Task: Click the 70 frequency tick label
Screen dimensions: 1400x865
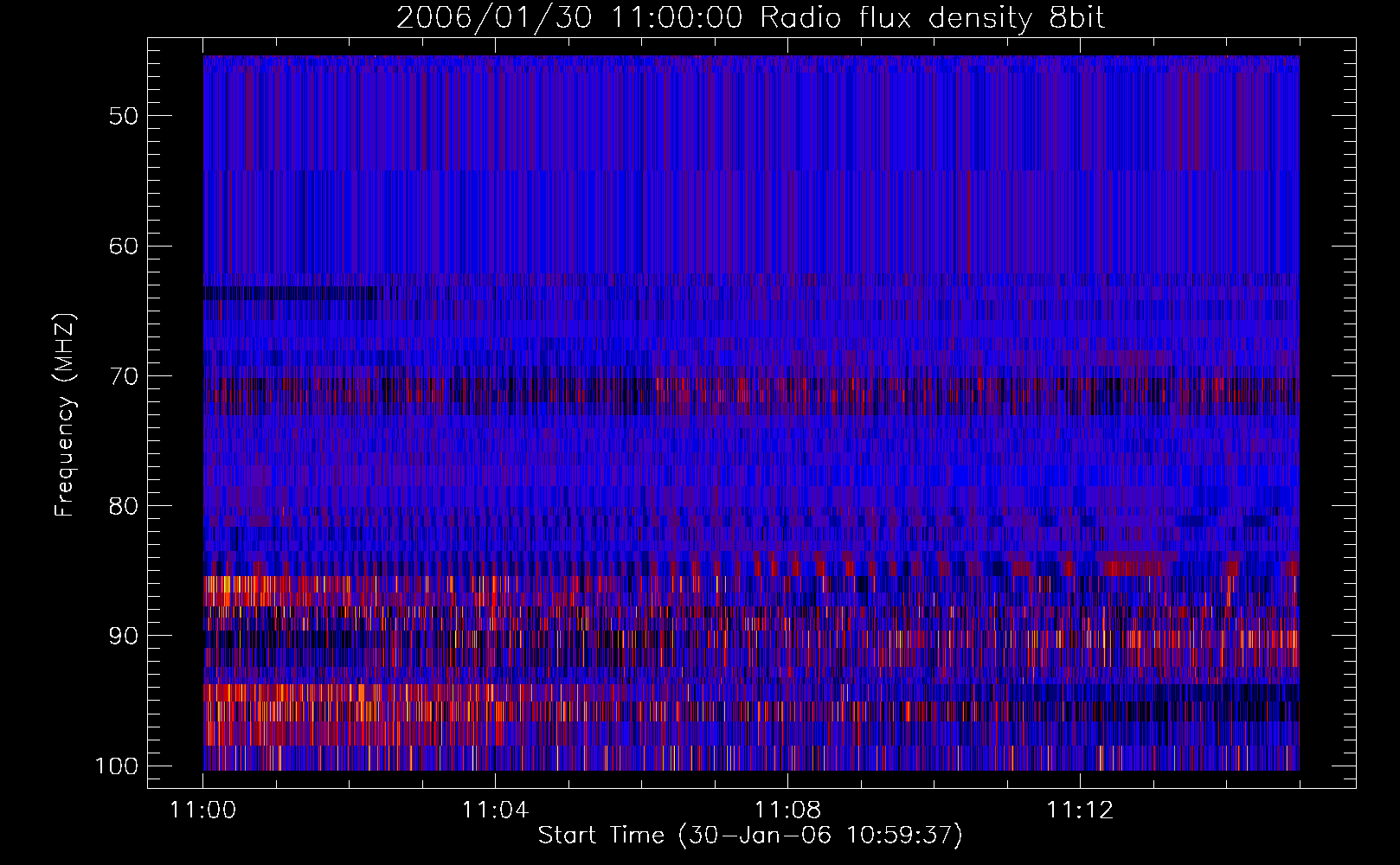Action: 124,376
